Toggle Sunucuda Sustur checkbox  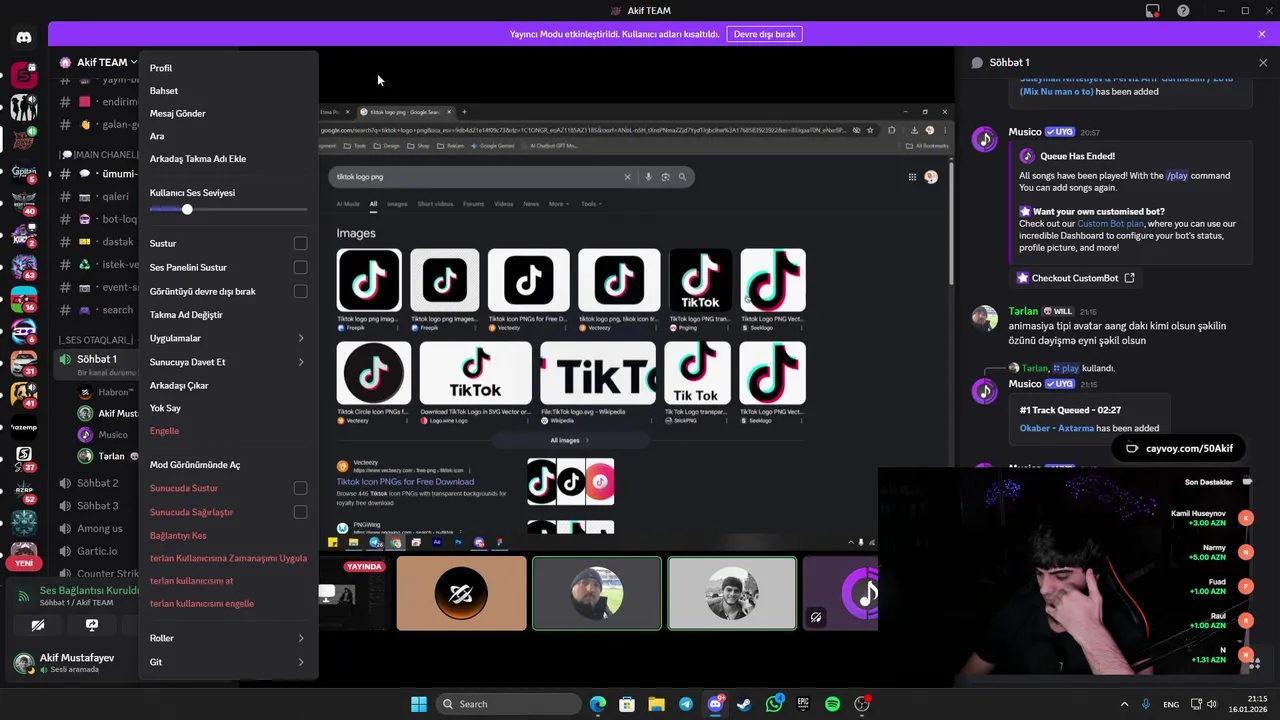[300, 488]
